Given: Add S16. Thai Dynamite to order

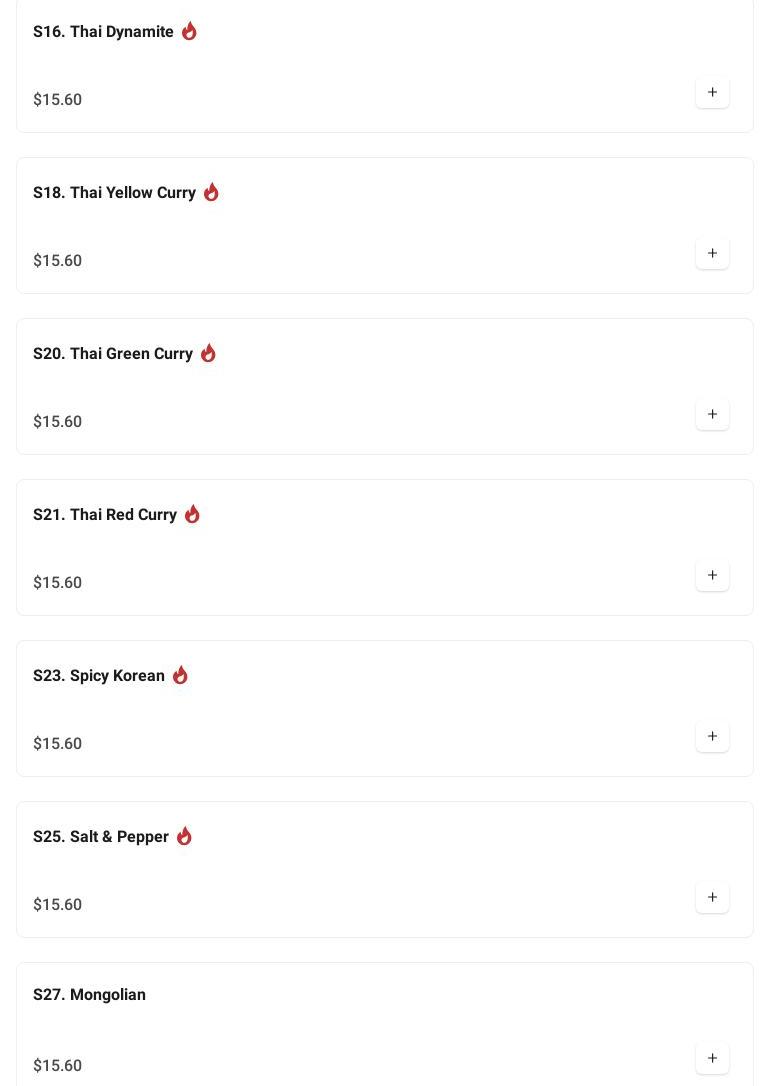Looking at the screenshot, I should click(x=712, y=92).
